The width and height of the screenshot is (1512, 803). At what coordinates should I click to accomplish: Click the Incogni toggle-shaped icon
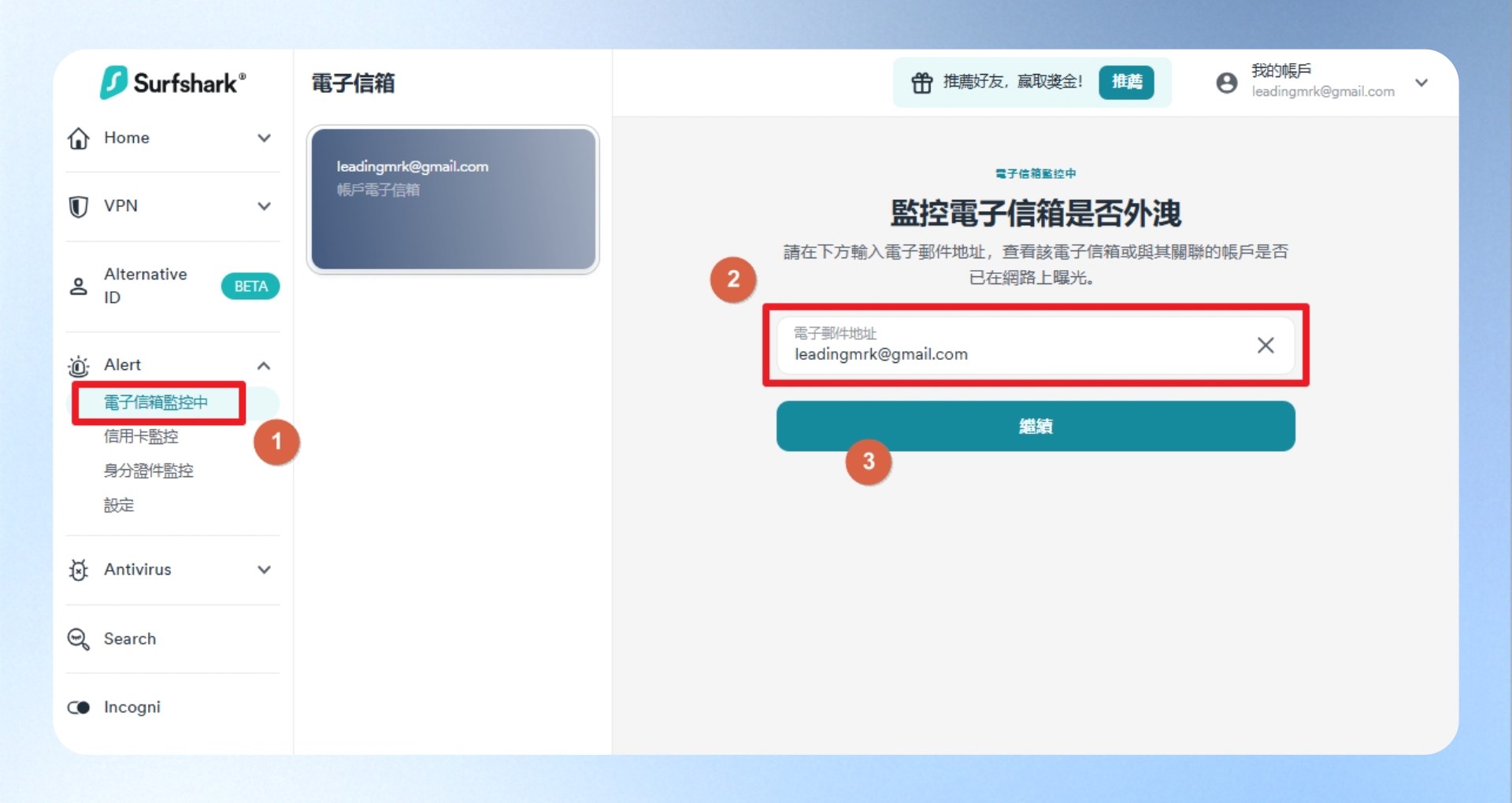pyautogui.click(x=79, y=708)
